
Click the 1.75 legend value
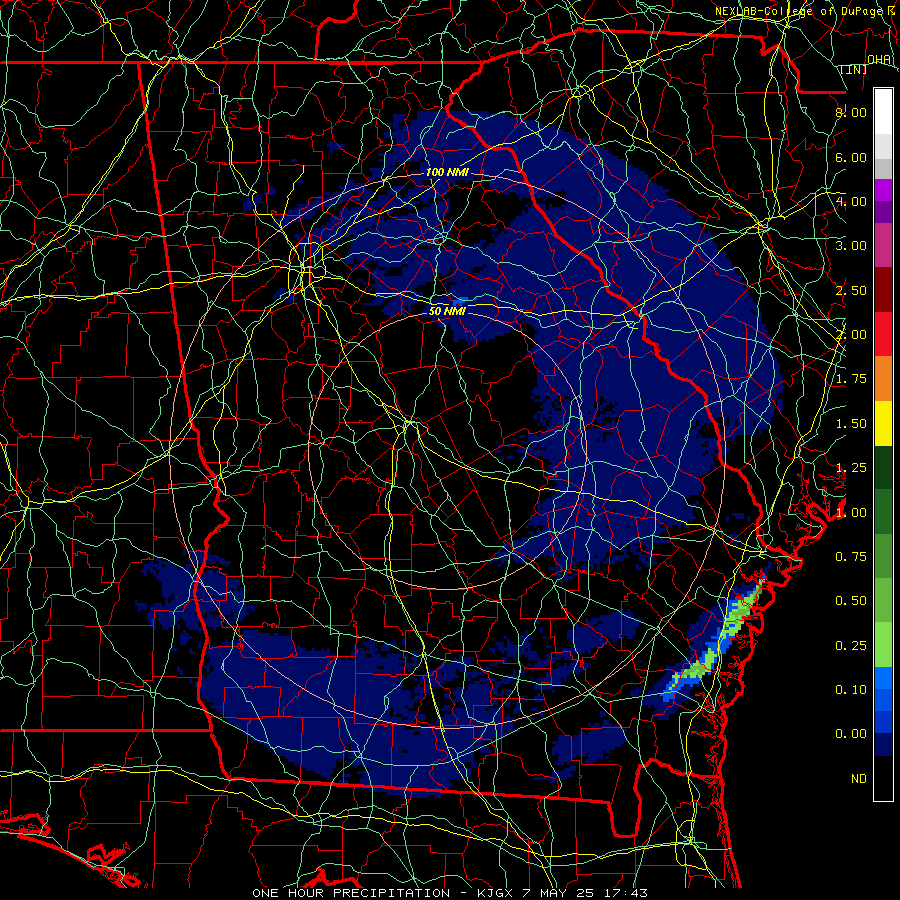851,379
